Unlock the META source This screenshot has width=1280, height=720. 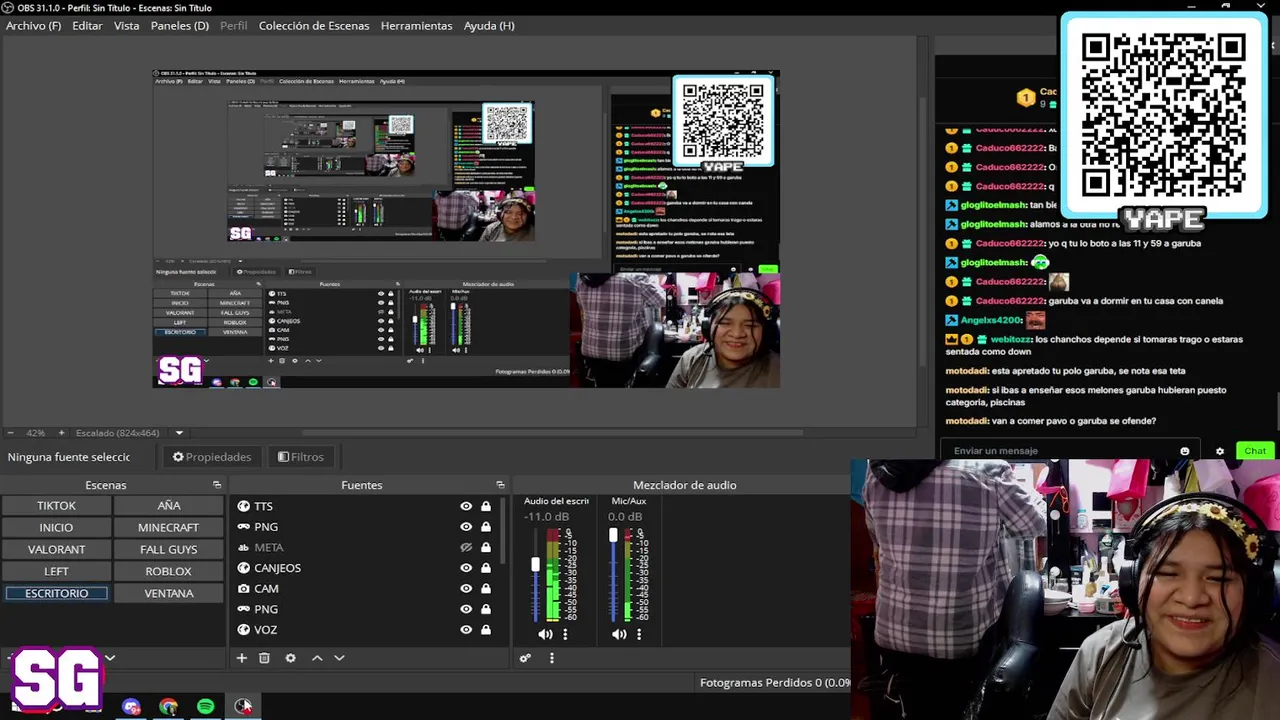[486, 547]
